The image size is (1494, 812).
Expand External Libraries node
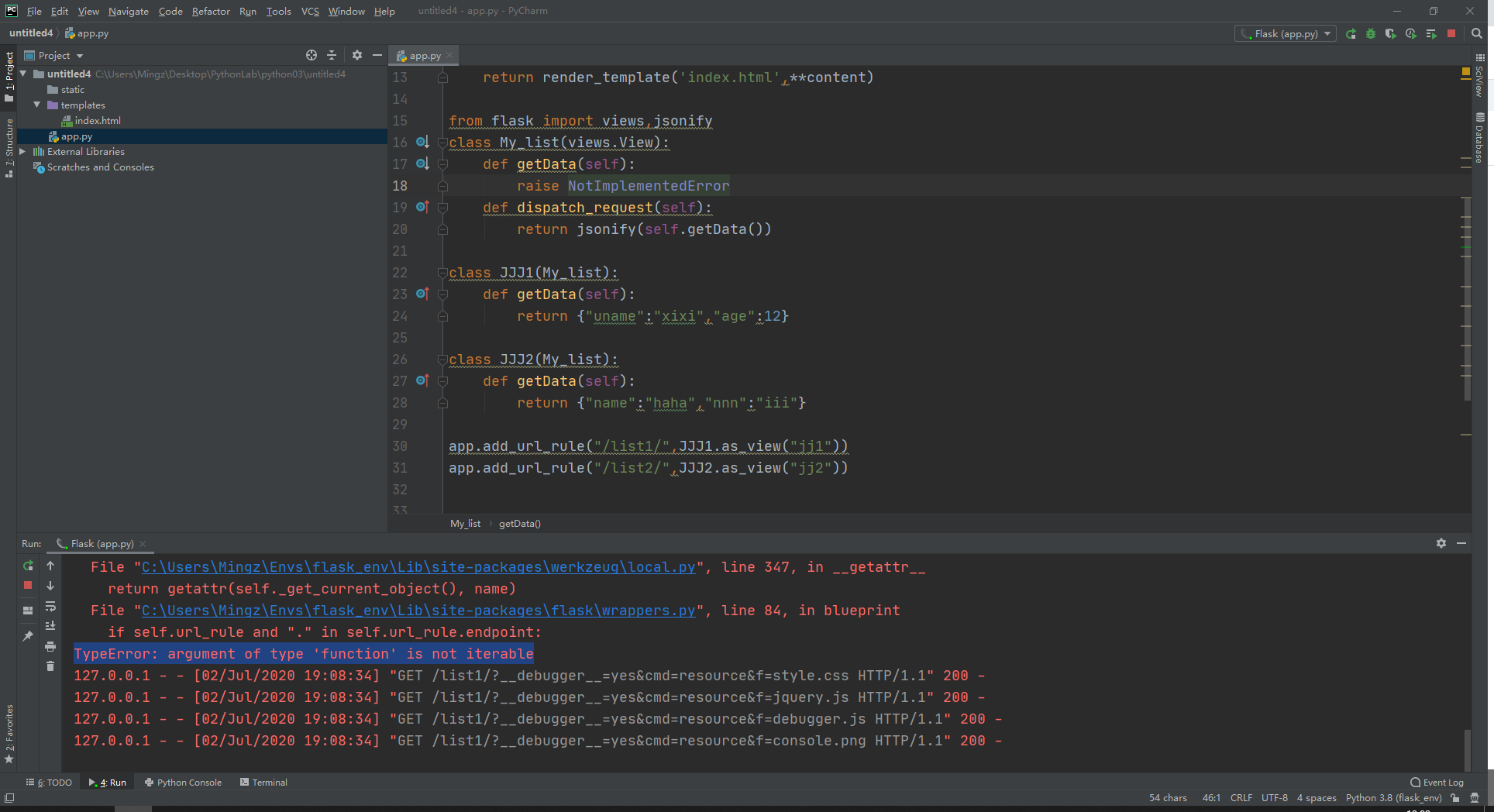pos(22,152)
